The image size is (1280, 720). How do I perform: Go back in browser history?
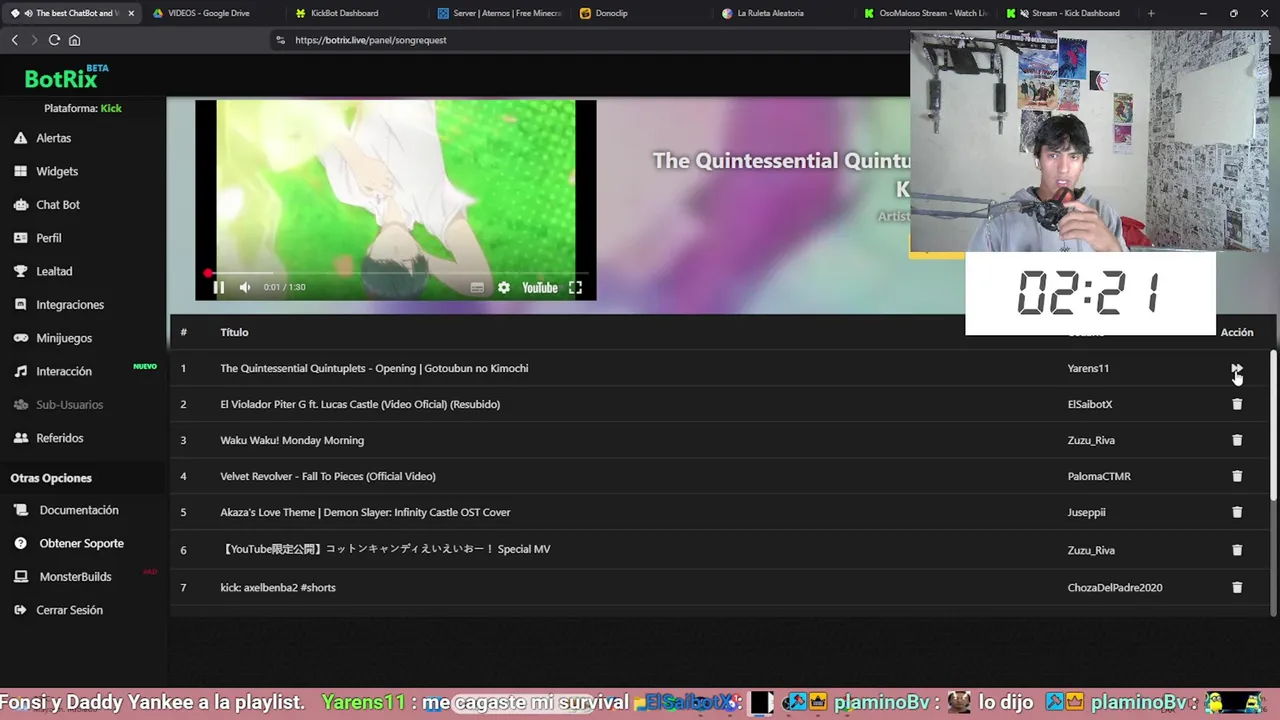coord(15,40)
